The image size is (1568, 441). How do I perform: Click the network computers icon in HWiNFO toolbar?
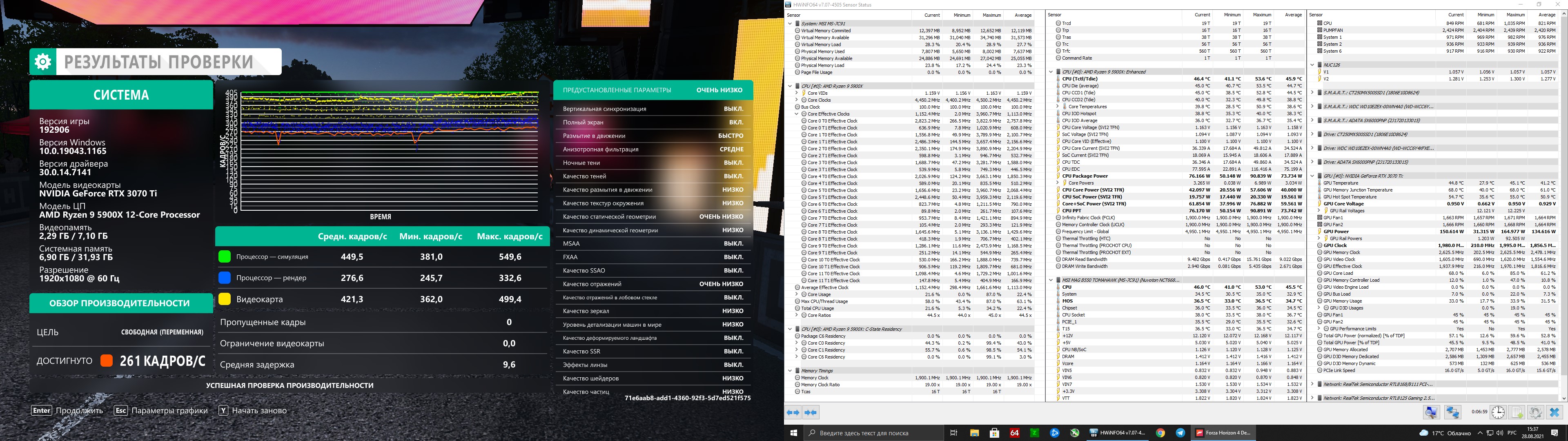(x=1453, y=412)
